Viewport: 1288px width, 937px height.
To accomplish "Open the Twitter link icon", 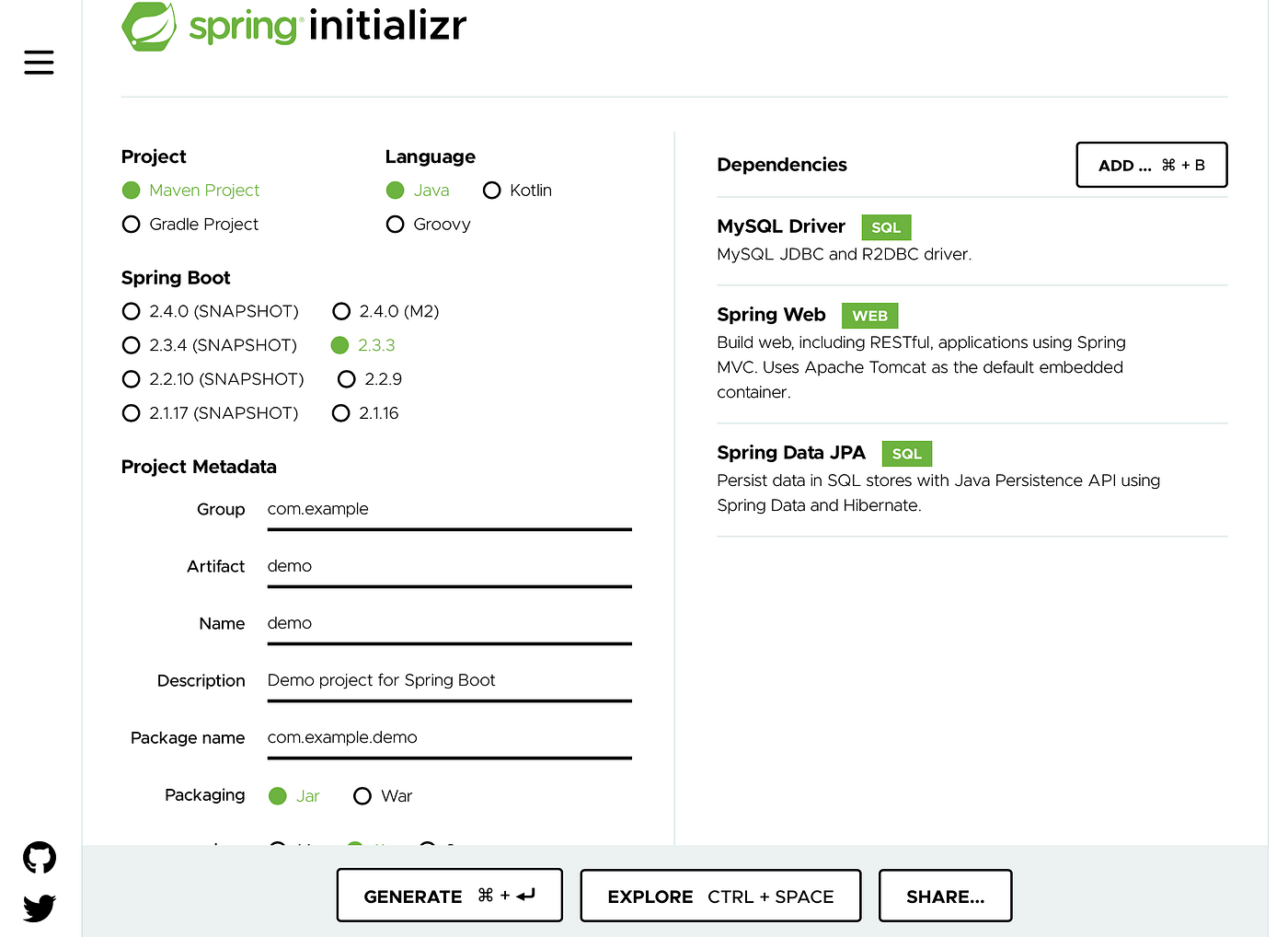I will [40, 908].
